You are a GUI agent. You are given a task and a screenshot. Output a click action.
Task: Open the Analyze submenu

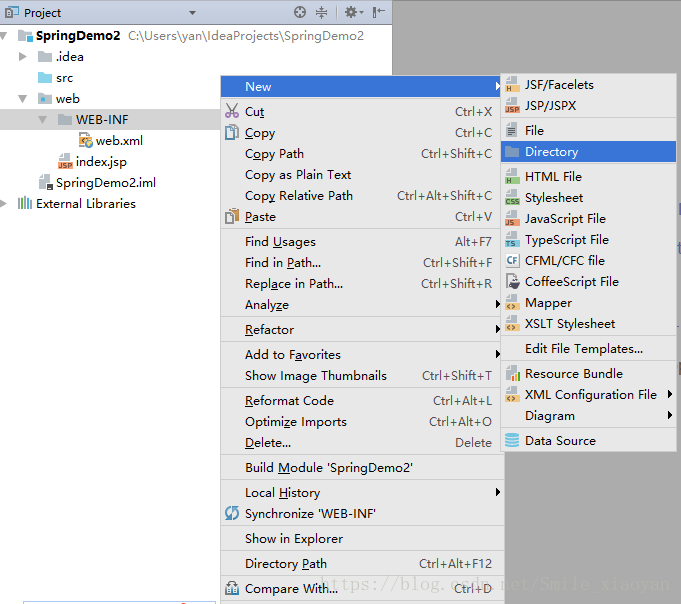pos(363,304)
